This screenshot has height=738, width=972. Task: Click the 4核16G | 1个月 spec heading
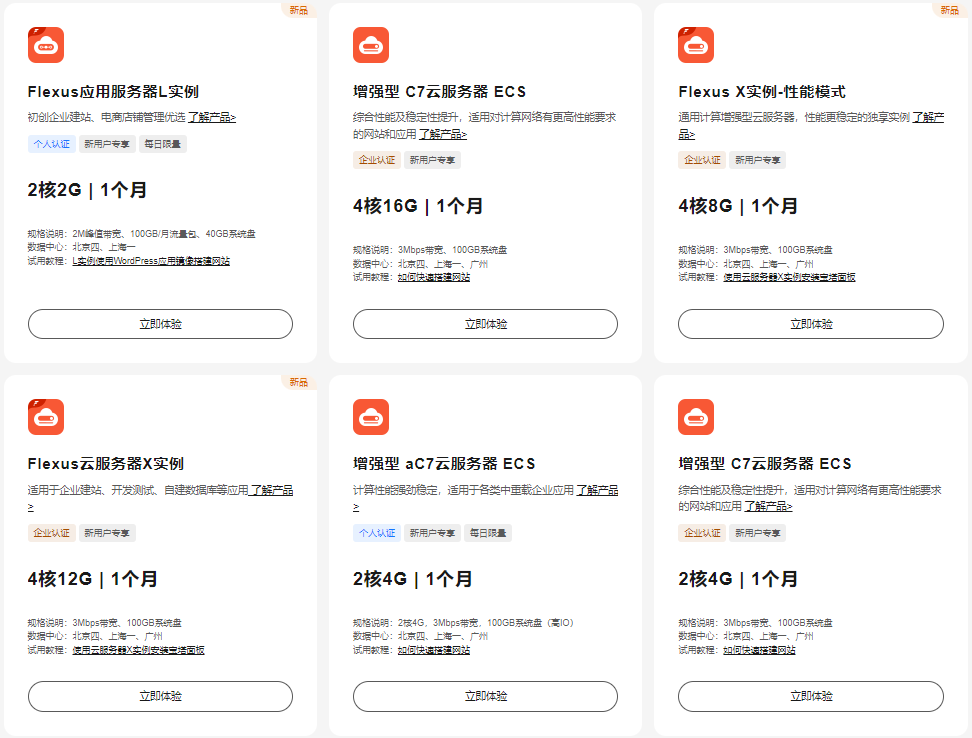pyautogui.click(x=418, y=206)
